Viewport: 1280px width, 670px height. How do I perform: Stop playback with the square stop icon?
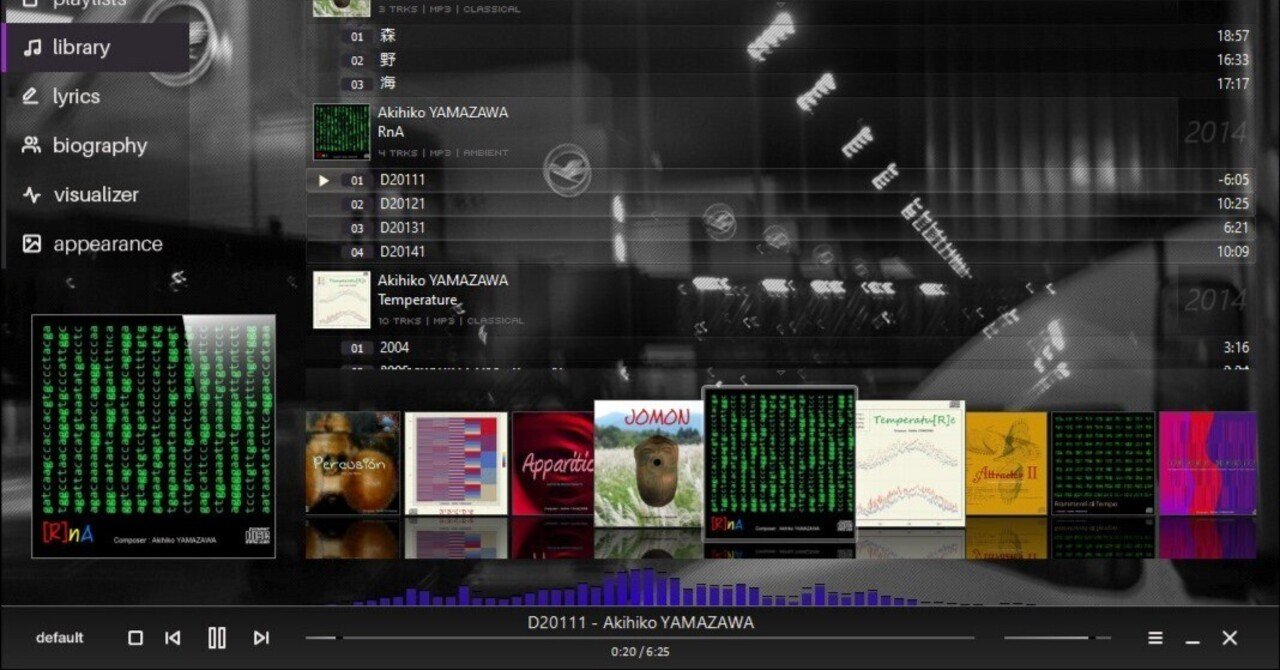tap(134, 637)
